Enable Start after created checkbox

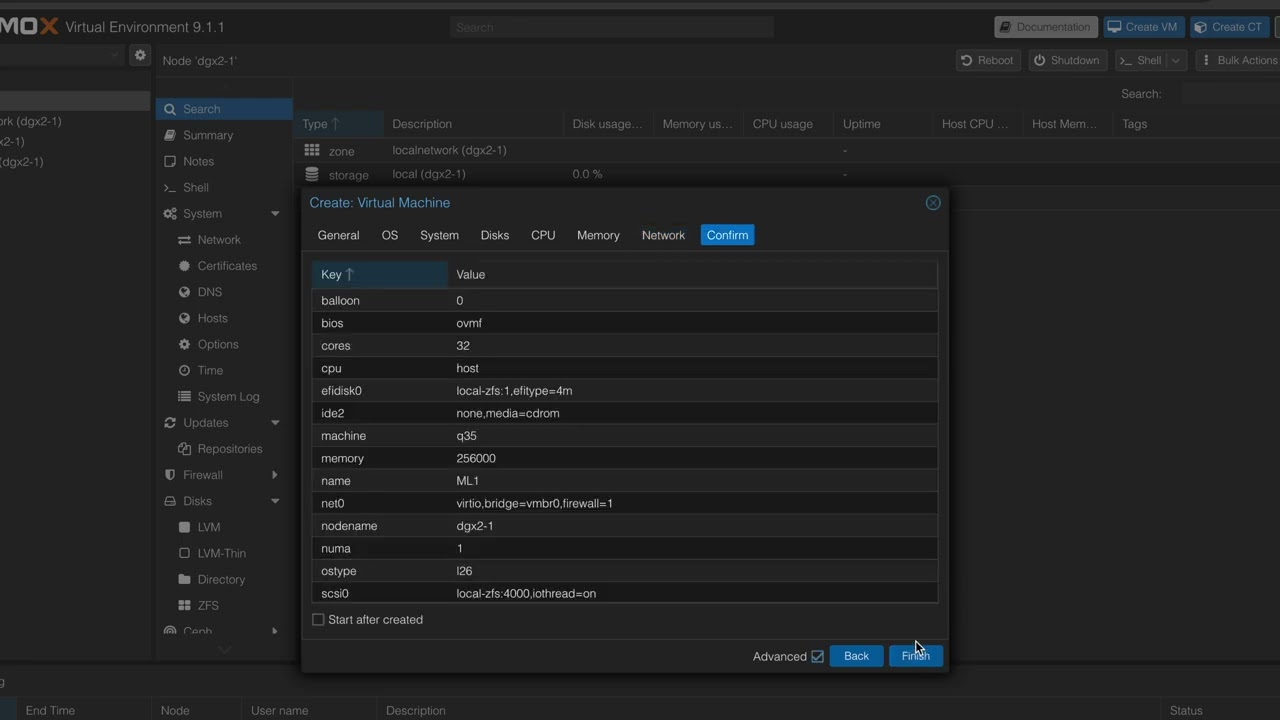pyautogui.click(x=318, y=620)
